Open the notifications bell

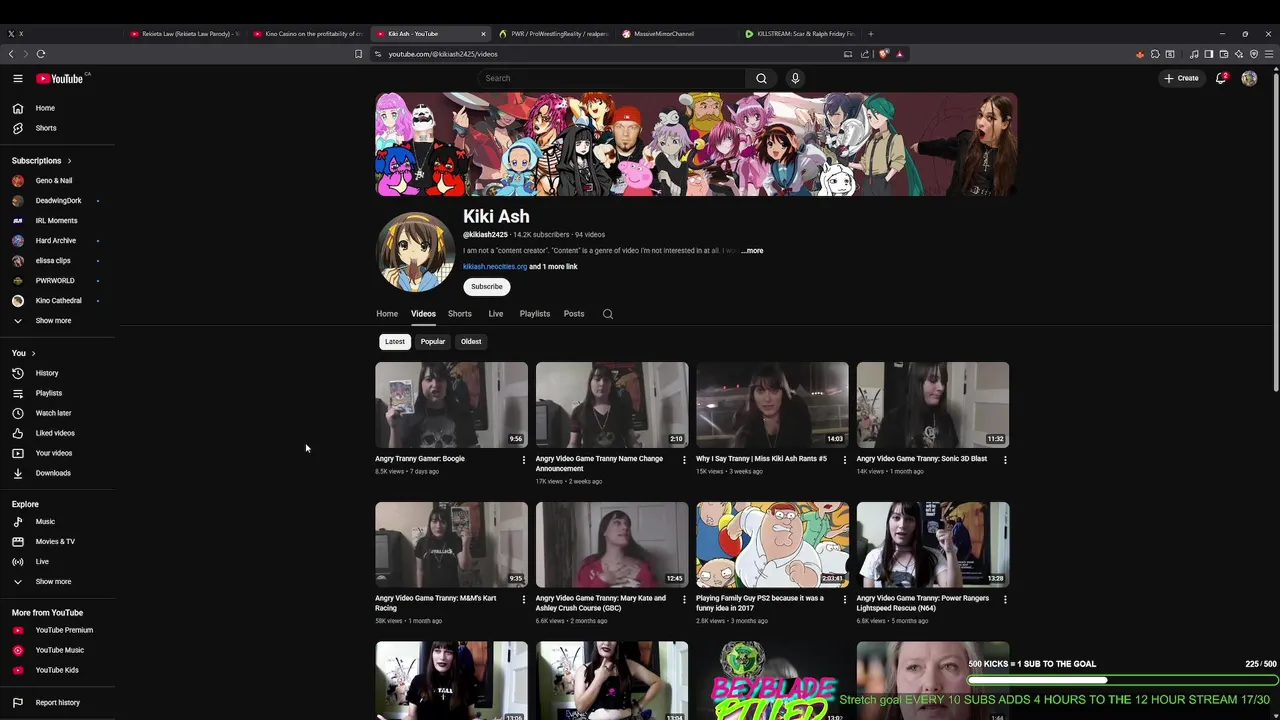point(1221,78)
